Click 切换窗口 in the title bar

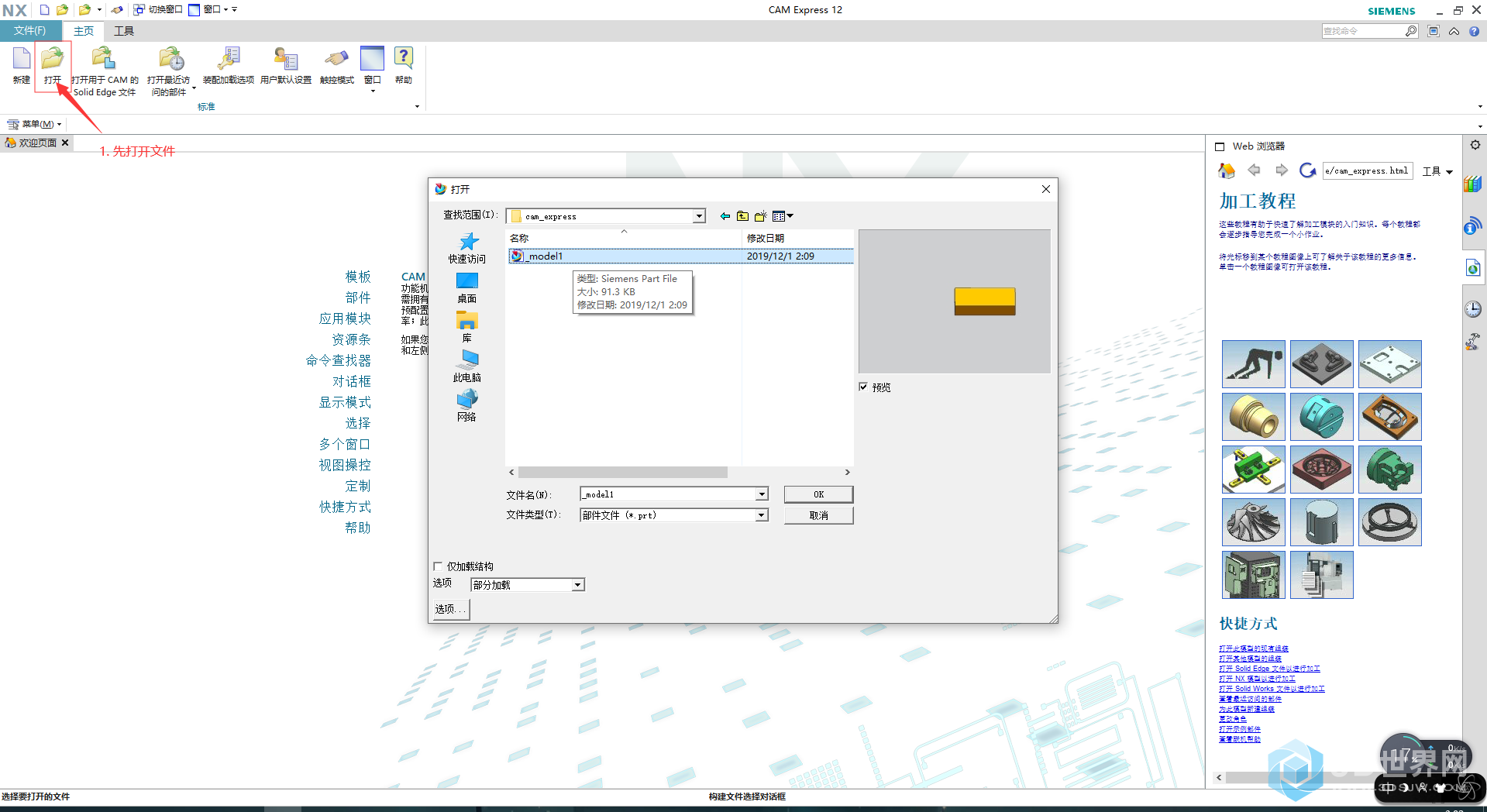[158, 10]
